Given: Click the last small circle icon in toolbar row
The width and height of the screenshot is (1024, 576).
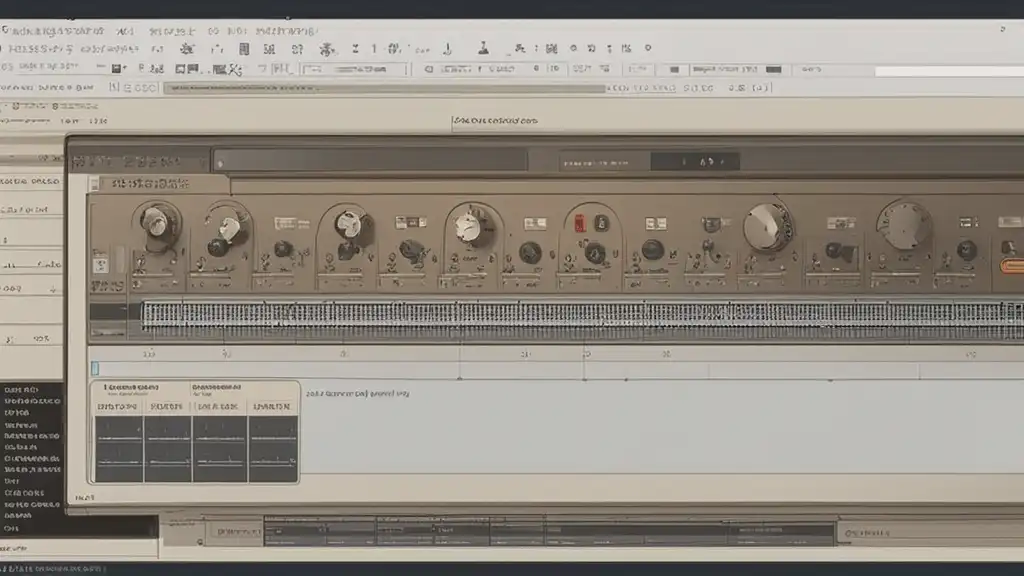Looking at the screenshot, I should 648,48.
